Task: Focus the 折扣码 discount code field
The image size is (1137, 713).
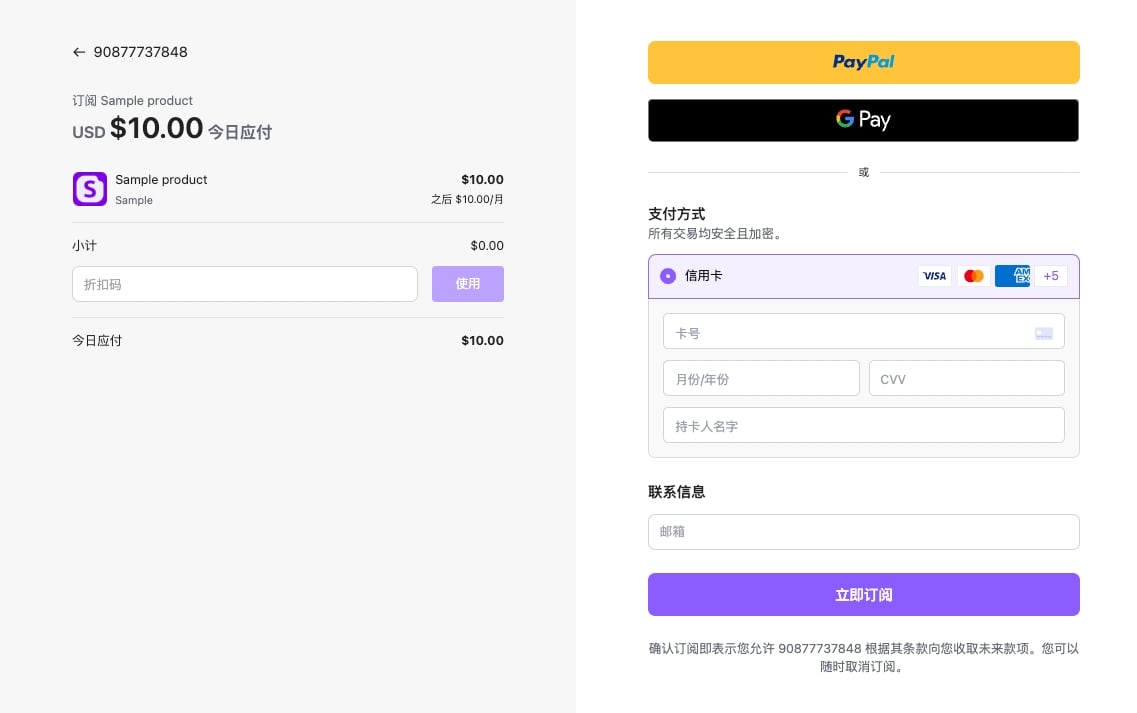Action: (x=245, y=284)
